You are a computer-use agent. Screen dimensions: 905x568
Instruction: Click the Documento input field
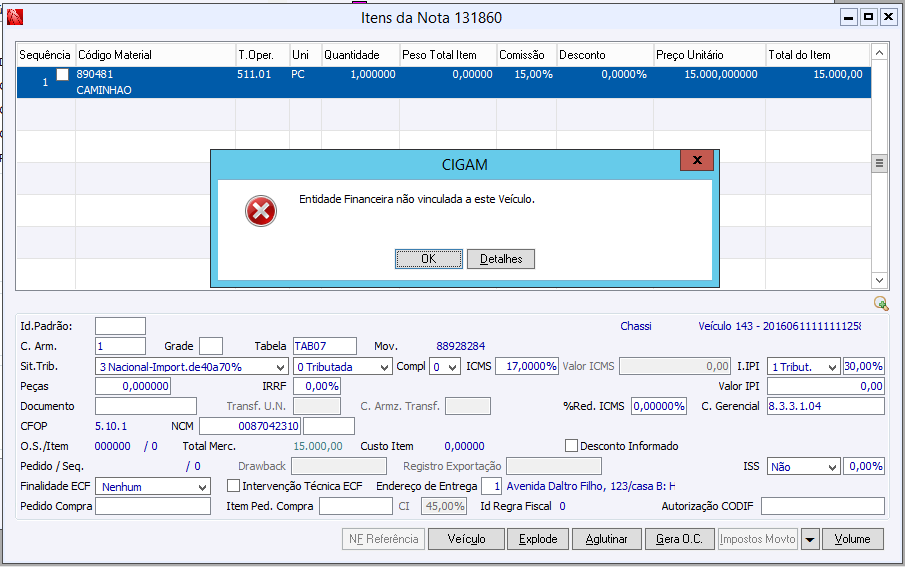coord(146,406)
